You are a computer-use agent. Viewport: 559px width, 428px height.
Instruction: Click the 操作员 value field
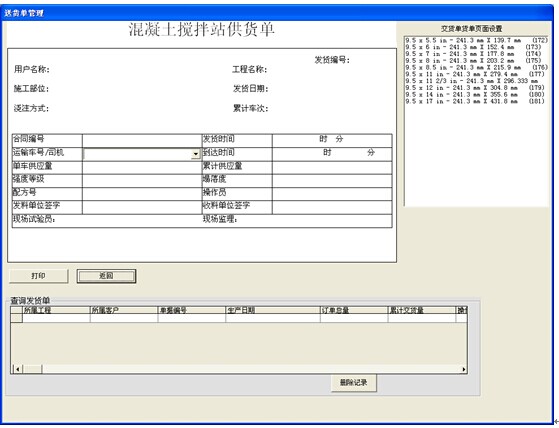[x=332, y=194]
